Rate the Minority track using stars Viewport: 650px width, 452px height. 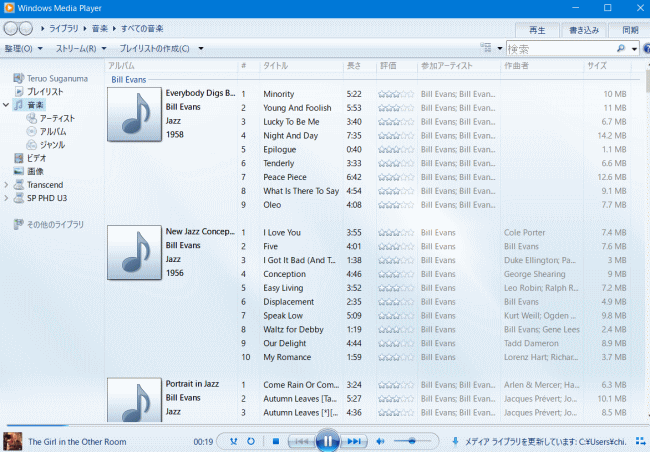396,94
